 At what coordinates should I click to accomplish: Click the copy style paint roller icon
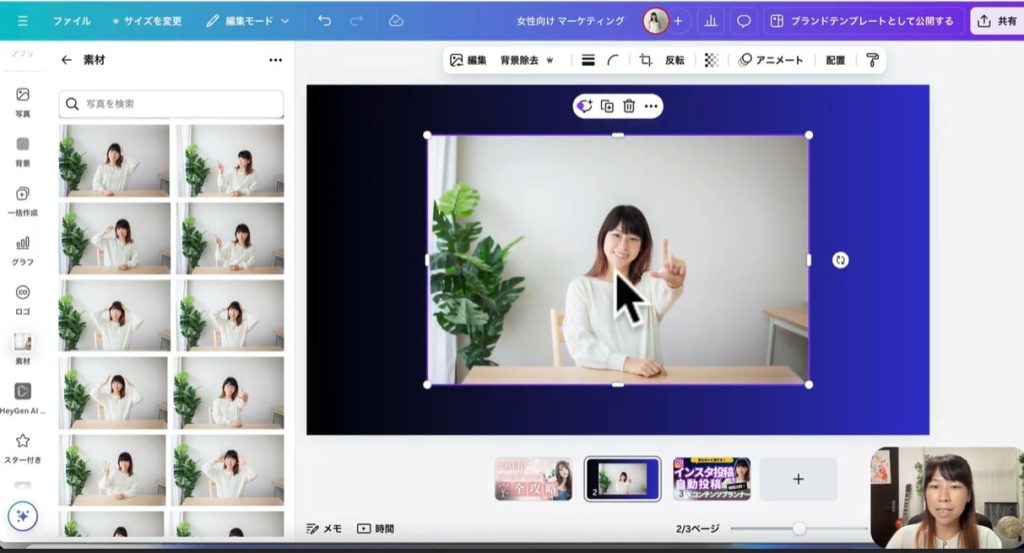pos(872,60)
